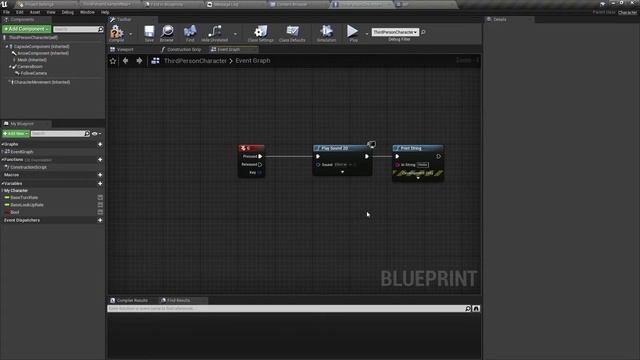Screen dimensions: 640x360
Task: Collapse the CameraBoom tree item
Action: pos(10,67)
